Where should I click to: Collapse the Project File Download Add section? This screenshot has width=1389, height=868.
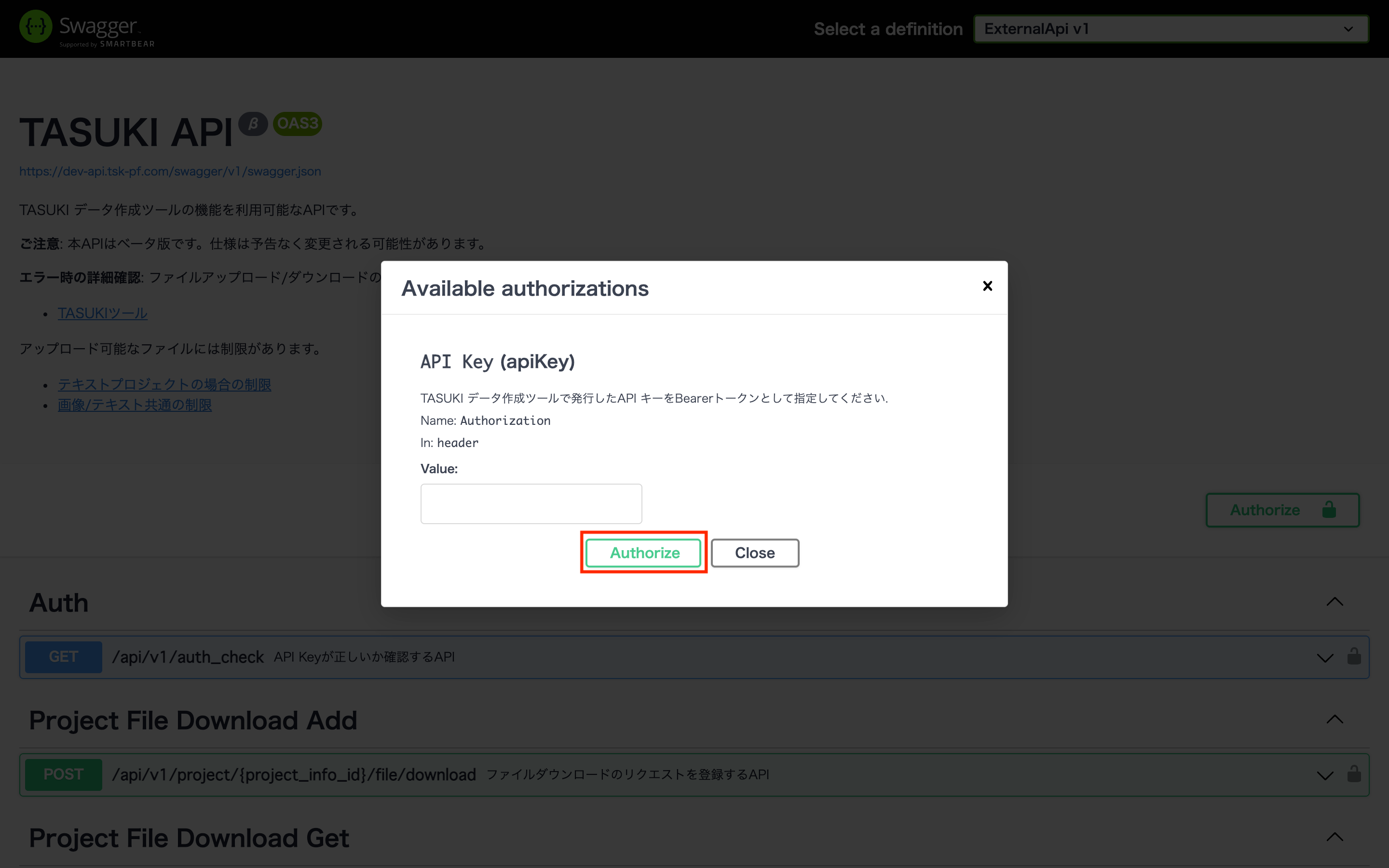(1335, 719)
